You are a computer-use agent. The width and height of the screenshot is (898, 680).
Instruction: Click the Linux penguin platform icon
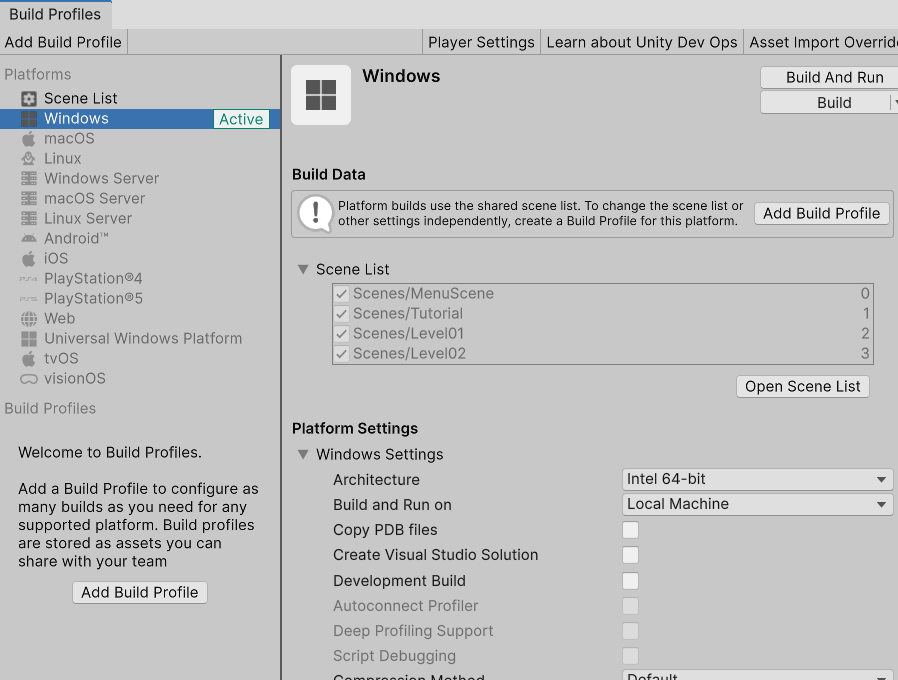tap(29, 158)
